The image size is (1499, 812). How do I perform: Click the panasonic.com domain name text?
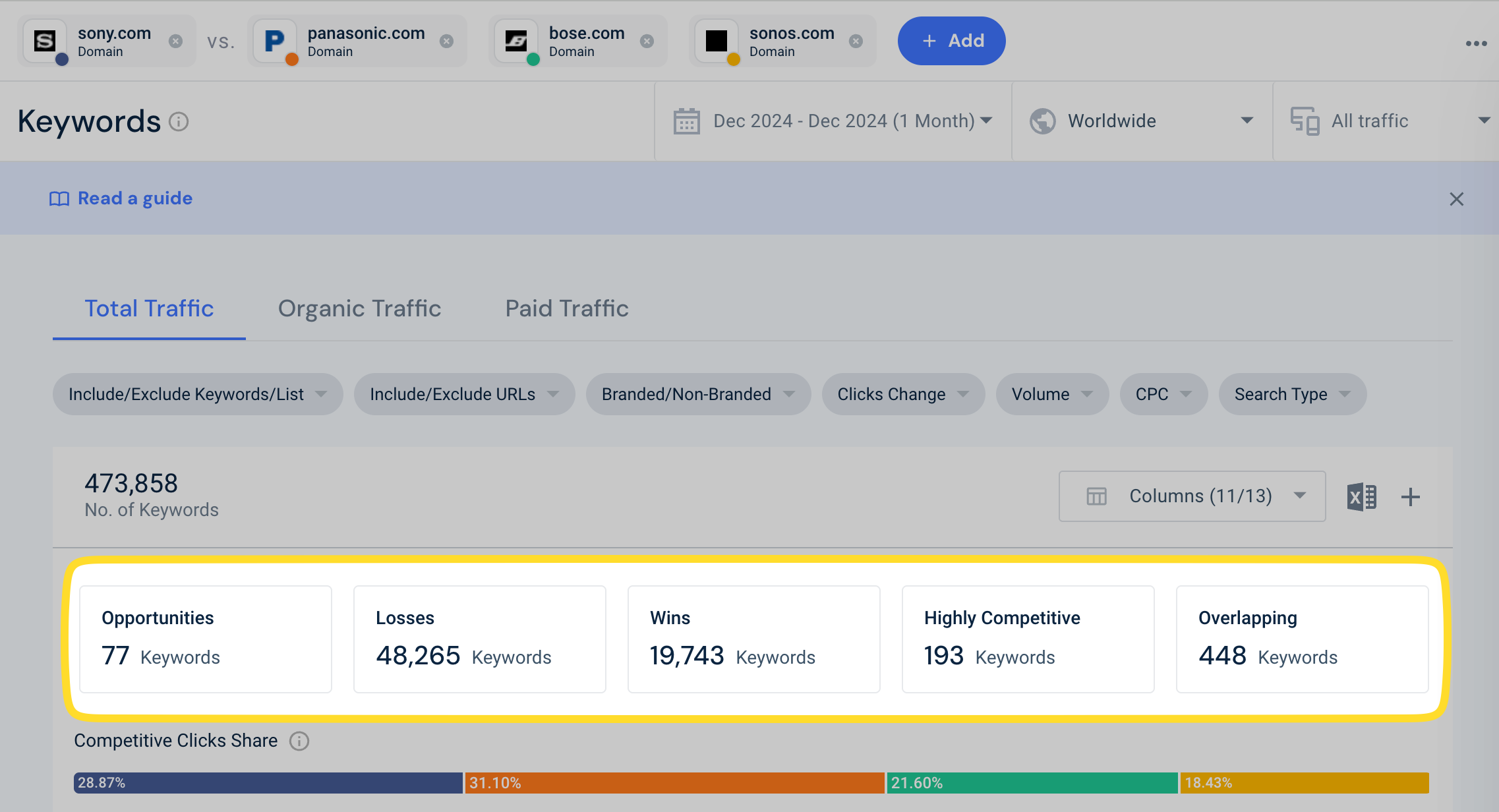366,33
